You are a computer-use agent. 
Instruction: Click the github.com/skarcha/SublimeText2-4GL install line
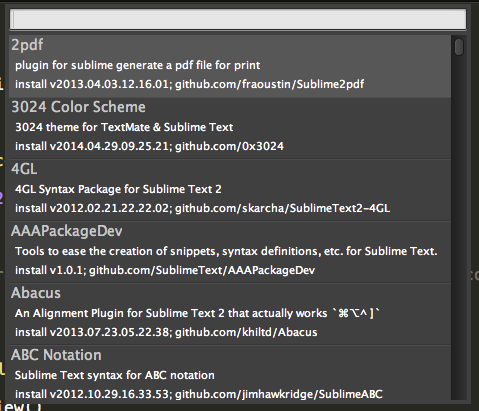[202, 208]
